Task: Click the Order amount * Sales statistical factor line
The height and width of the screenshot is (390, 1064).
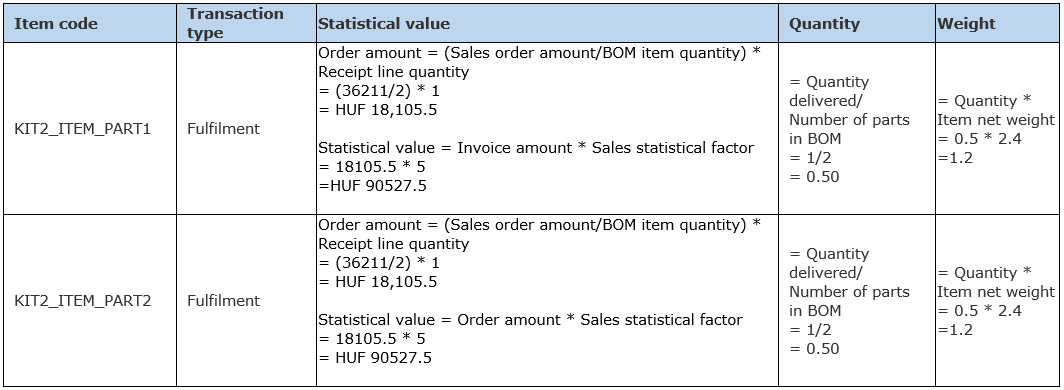Action: (531, 319)
